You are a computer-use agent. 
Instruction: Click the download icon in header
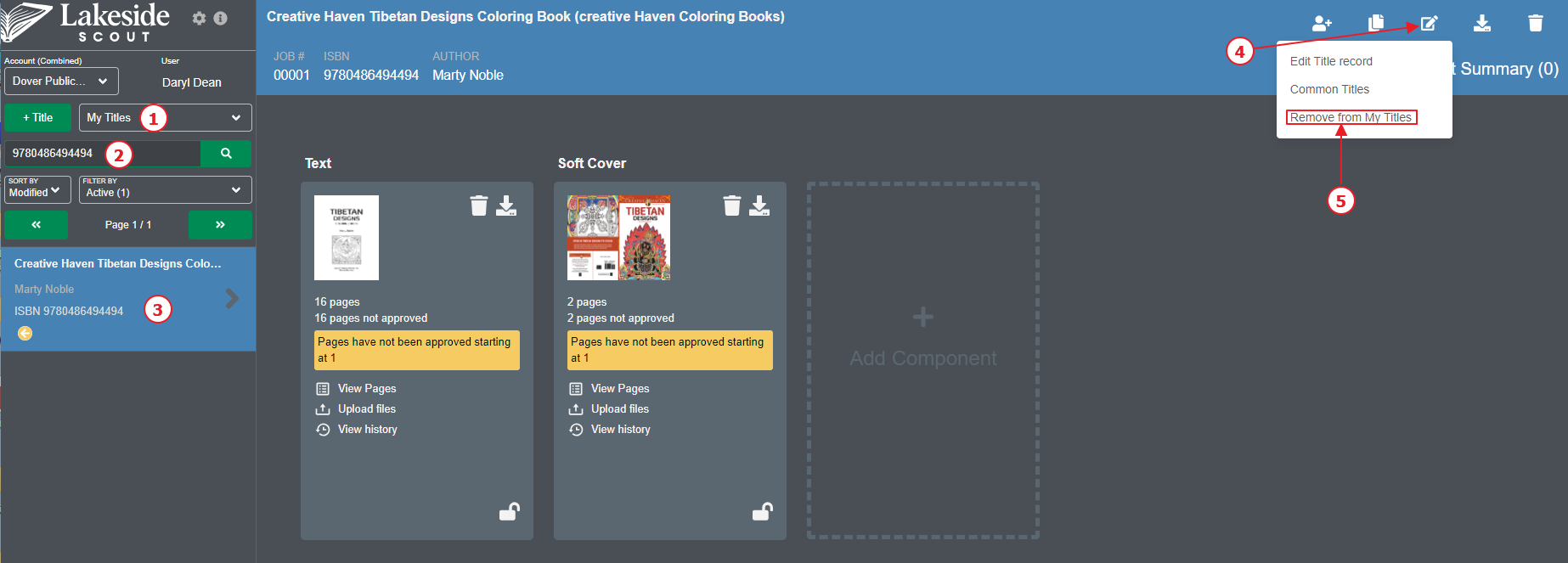pos(1482,23)
